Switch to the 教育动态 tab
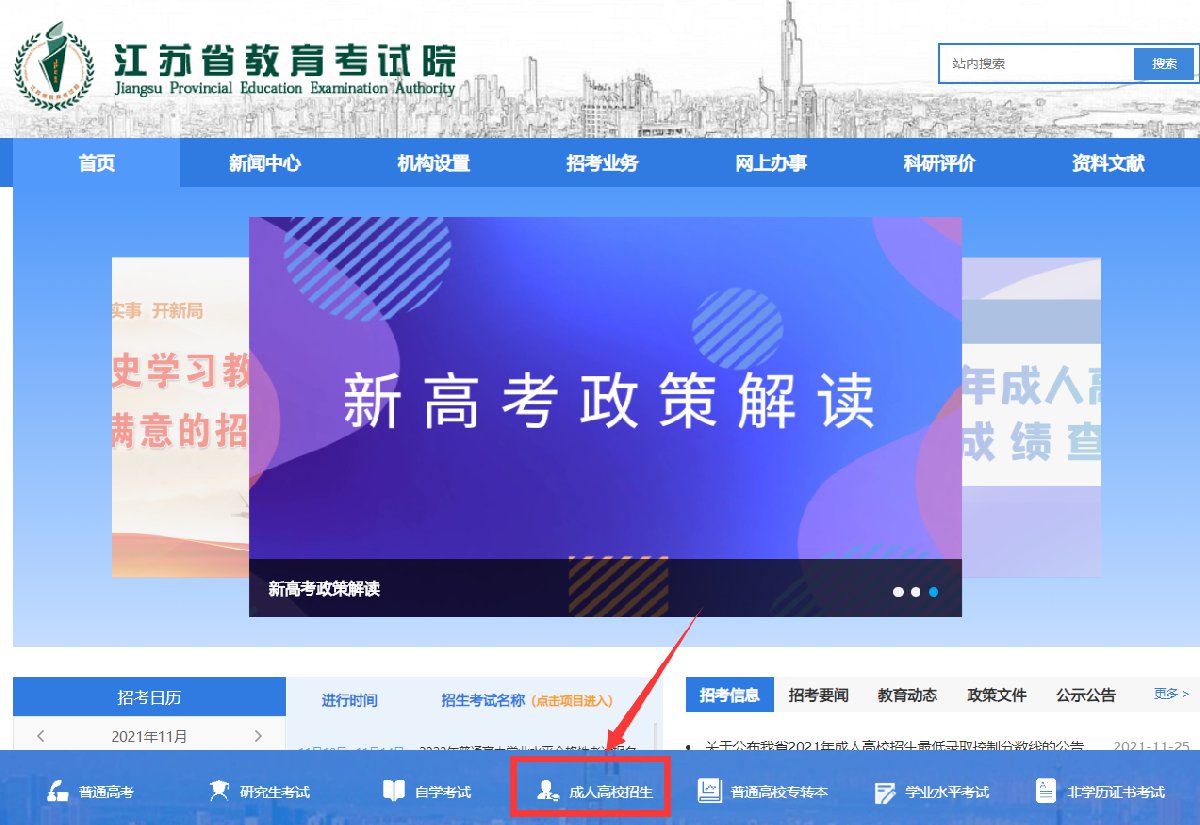The height and width of the screenshot is (825, 1200). click(907, 695)
